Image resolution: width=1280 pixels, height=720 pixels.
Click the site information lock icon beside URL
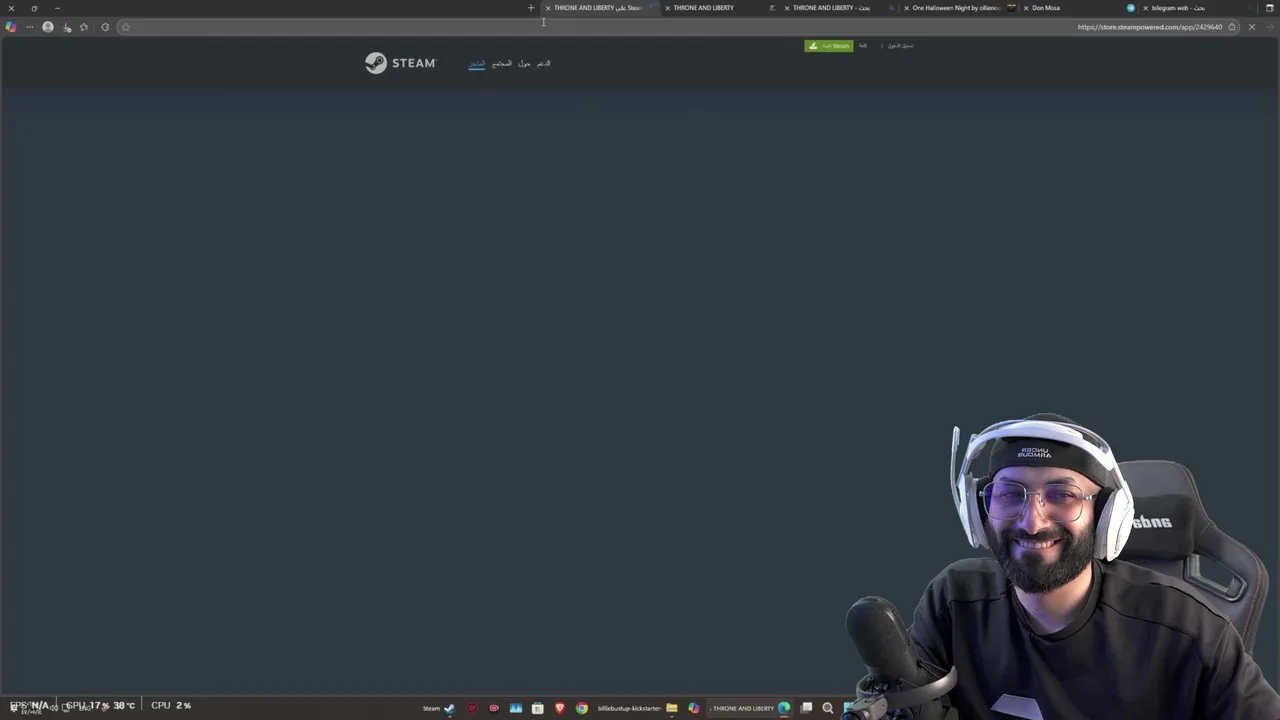(1232, 27)
